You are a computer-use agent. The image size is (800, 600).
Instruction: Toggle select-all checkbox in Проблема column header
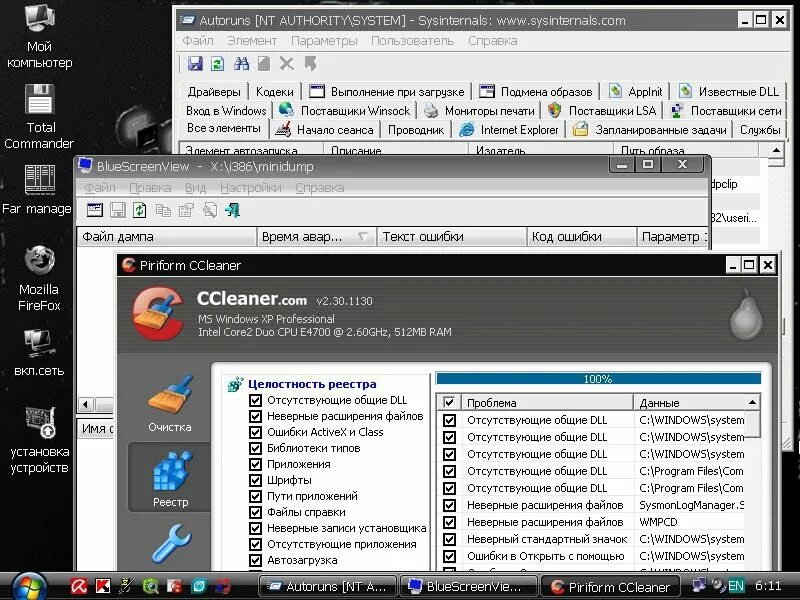pos(449,403)
